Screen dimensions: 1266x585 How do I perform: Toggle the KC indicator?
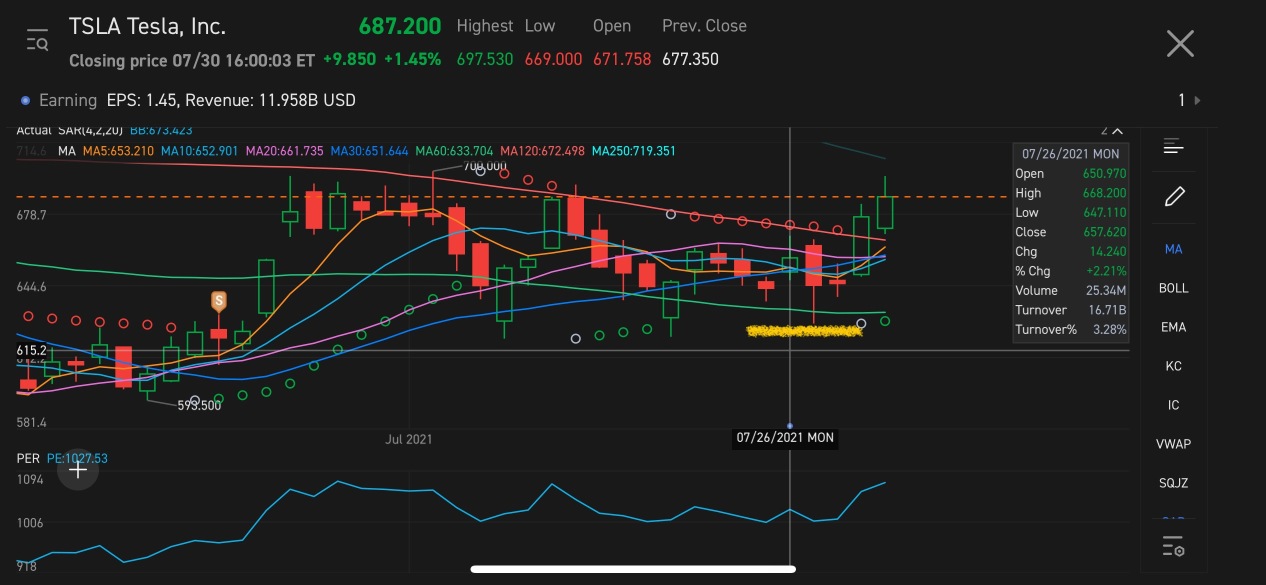coord(1174,366)
